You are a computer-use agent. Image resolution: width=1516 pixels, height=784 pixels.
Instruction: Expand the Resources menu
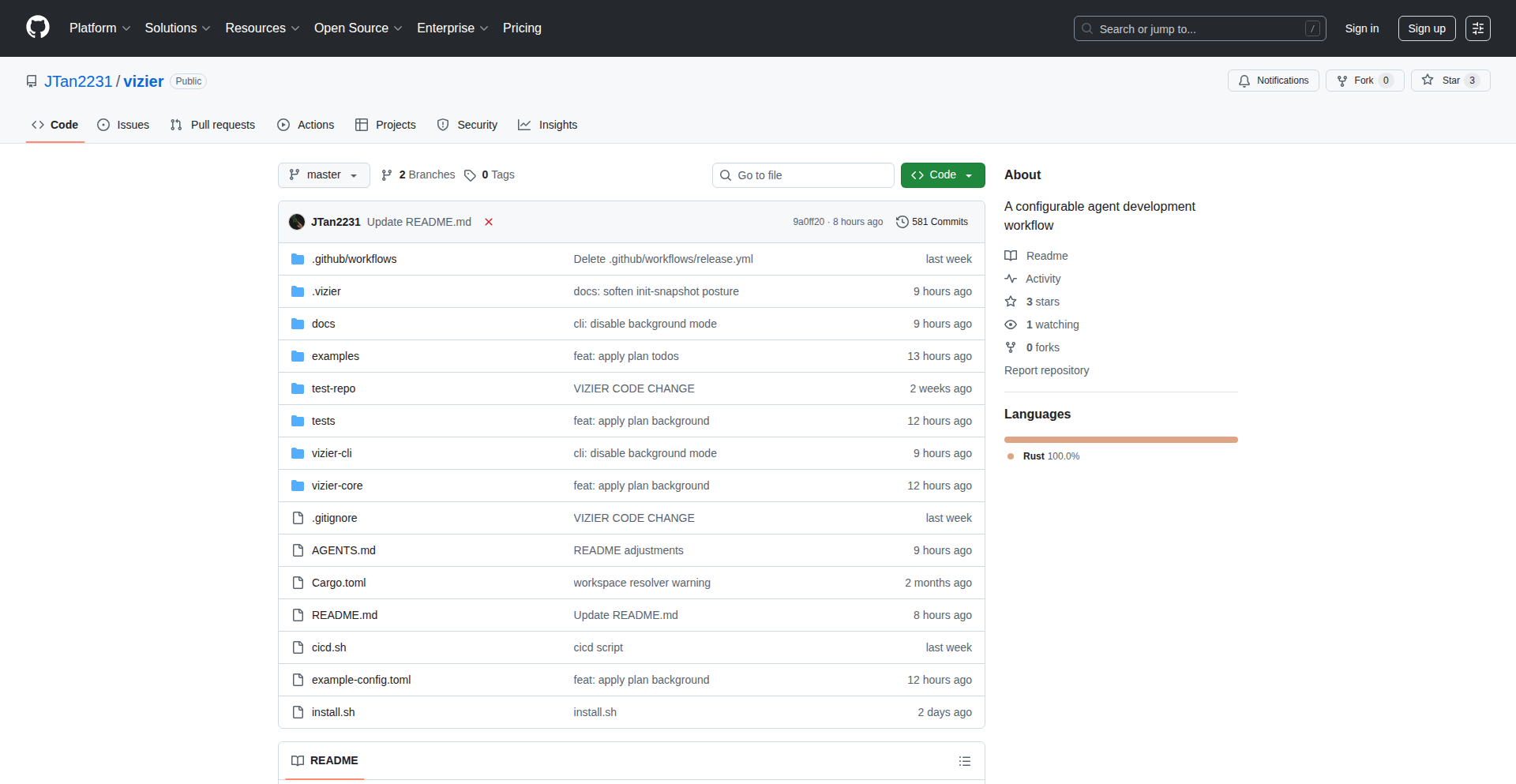point(261,28)
